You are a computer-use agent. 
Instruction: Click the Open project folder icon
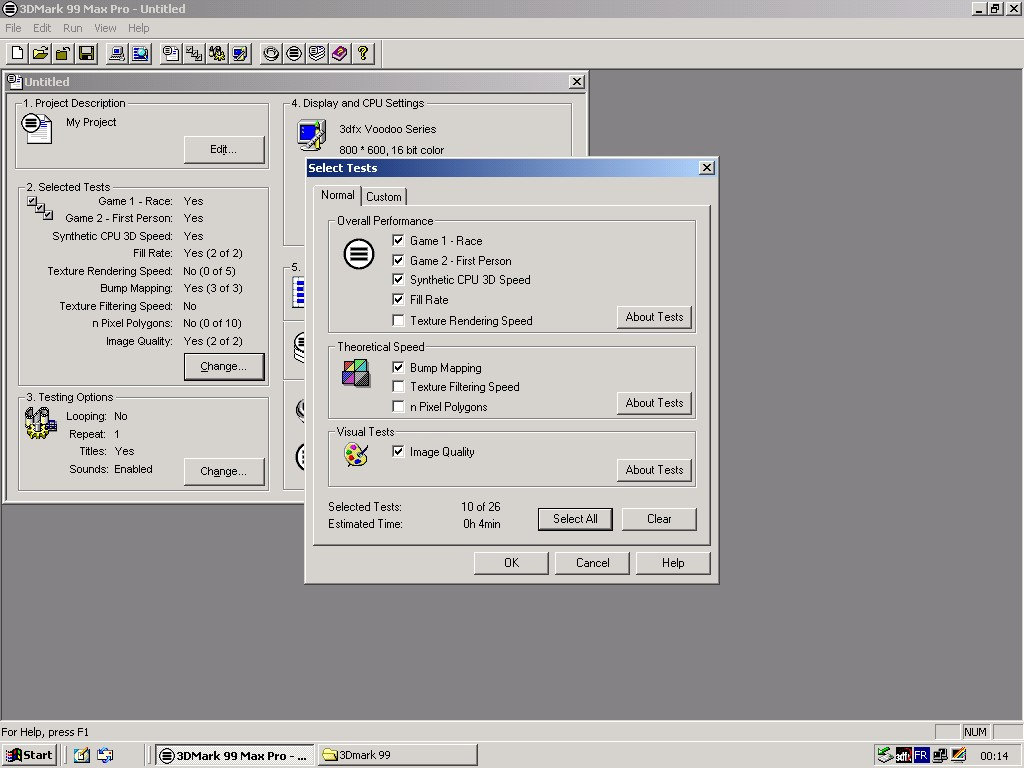pyautogui.click(x=41, y=53)
